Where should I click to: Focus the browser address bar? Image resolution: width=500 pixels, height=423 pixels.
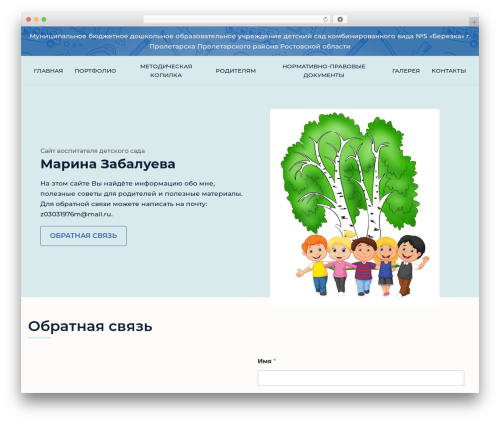point(236,20)
